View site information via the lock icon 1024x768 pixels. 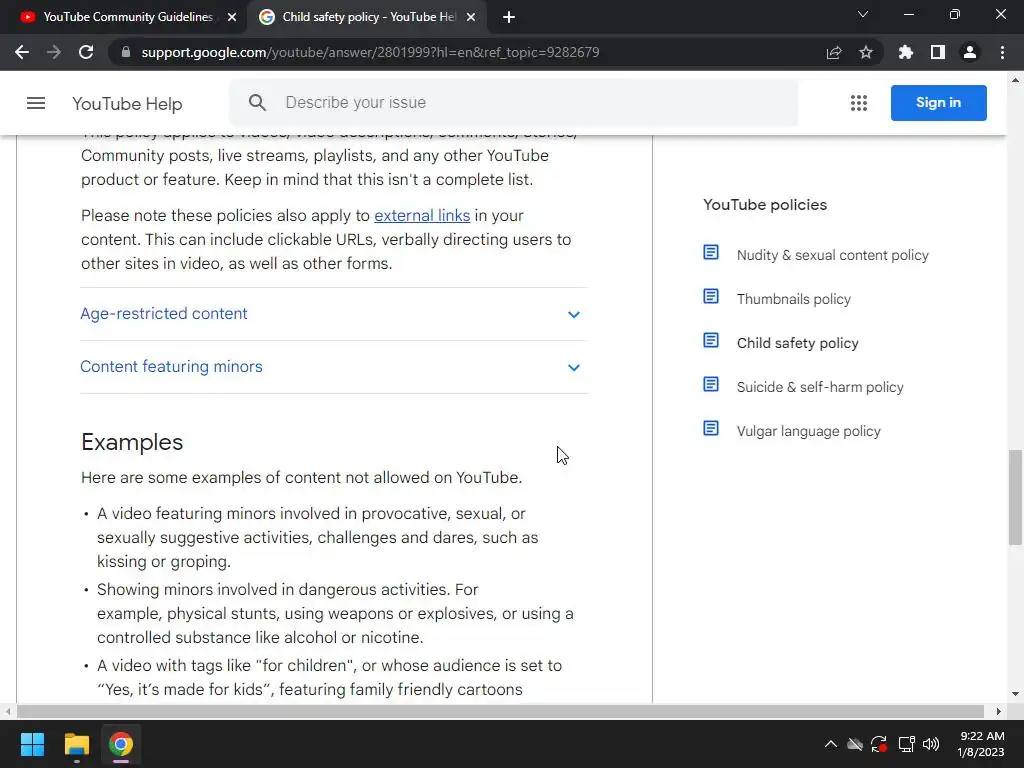[x=126, y=52]
